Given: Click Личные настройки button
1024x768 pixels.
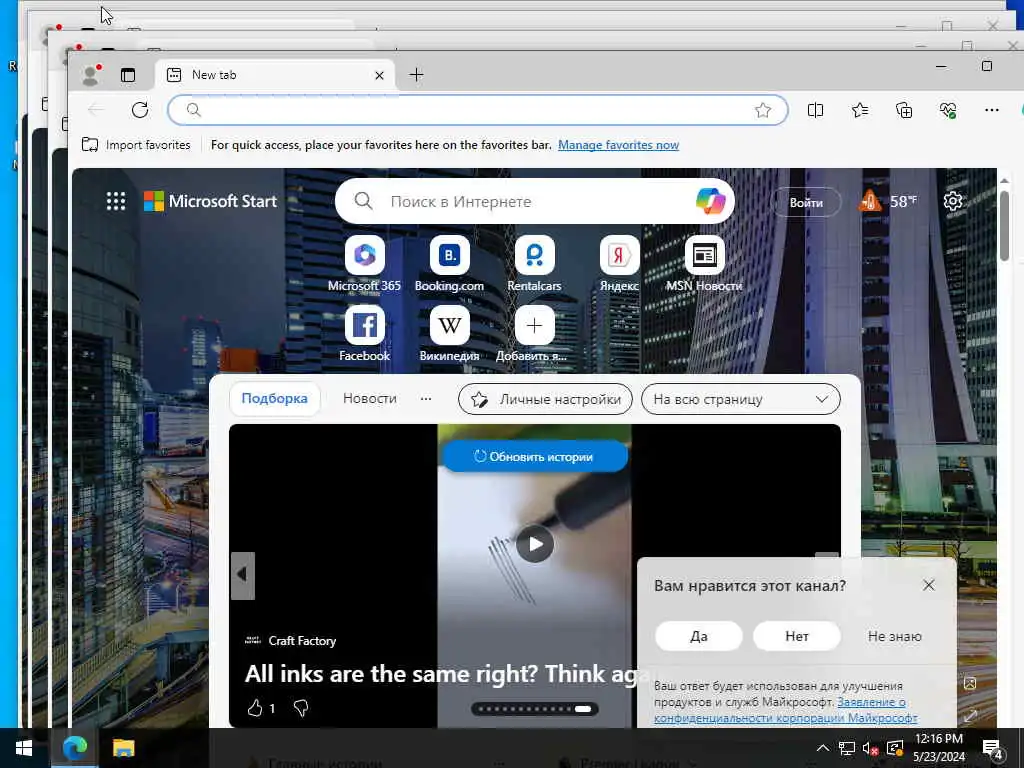Looking at the screenshot, I should tap(545, 399).
